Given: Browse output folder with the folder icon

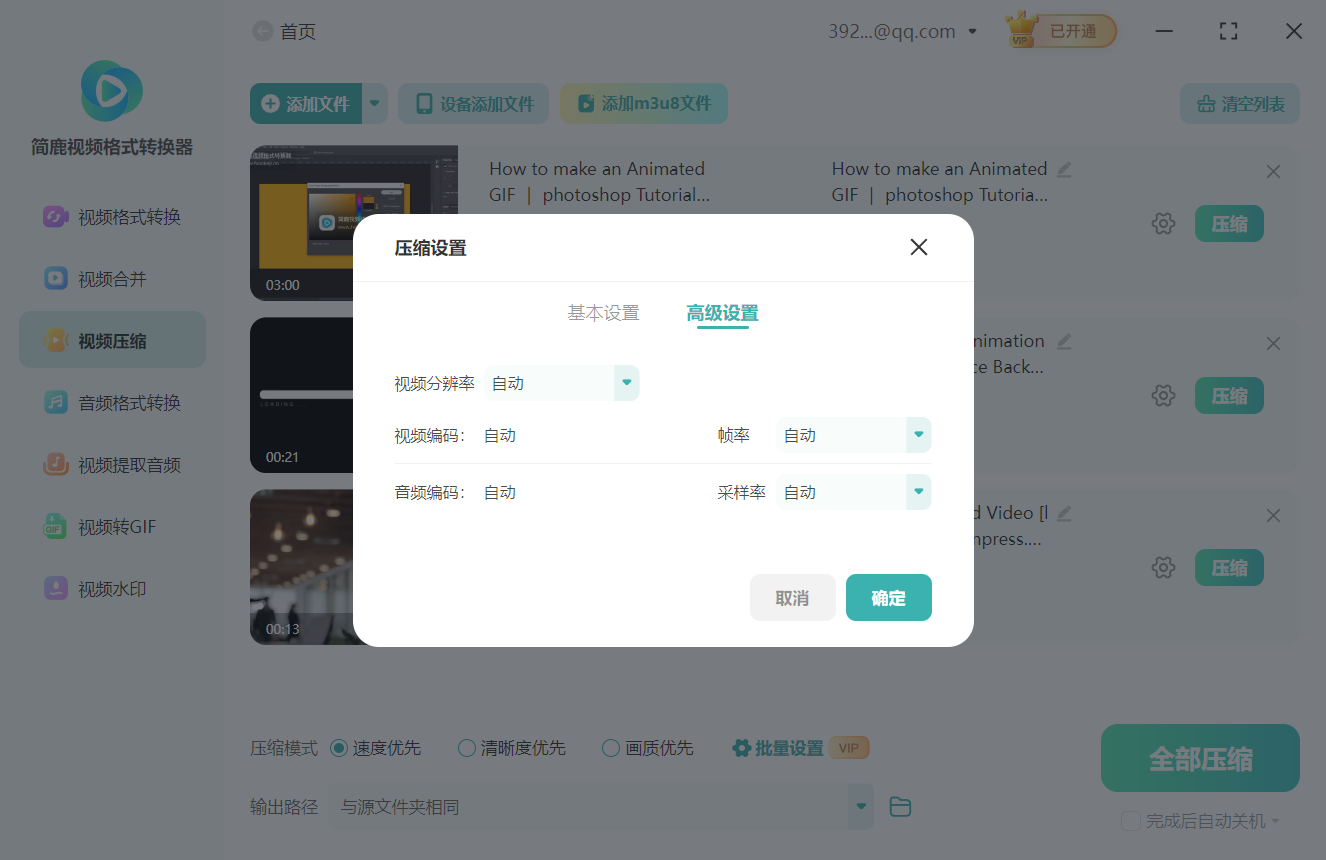Looking at the screenshot, I should coord(899,806).
